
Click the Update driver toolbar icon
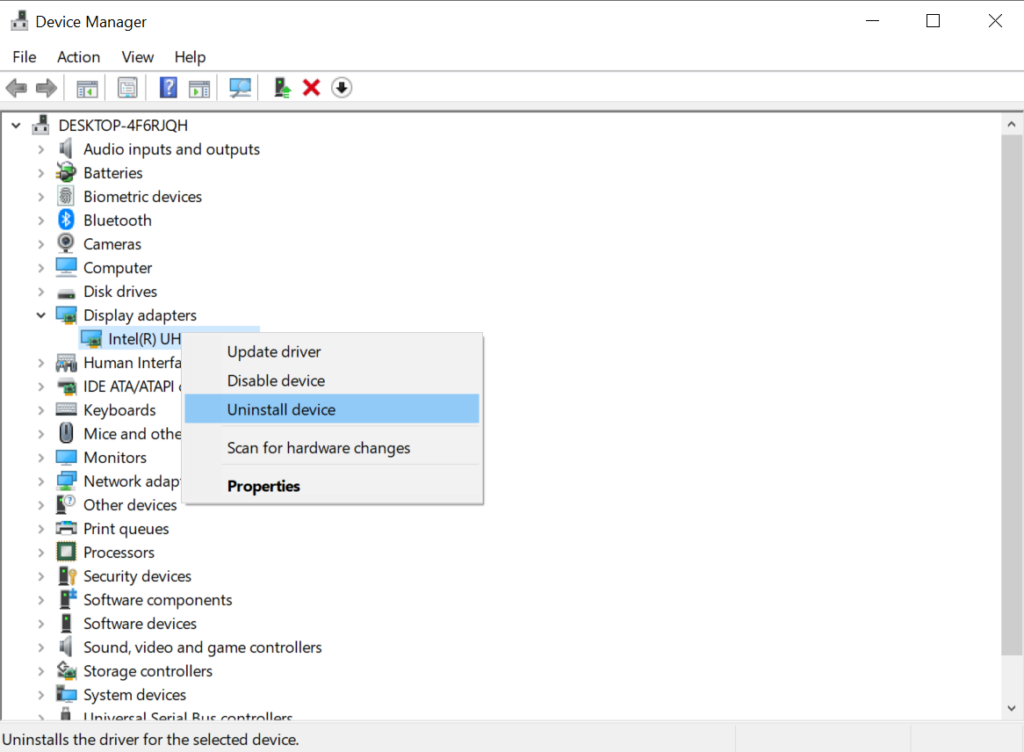click(x=283, y=88)
